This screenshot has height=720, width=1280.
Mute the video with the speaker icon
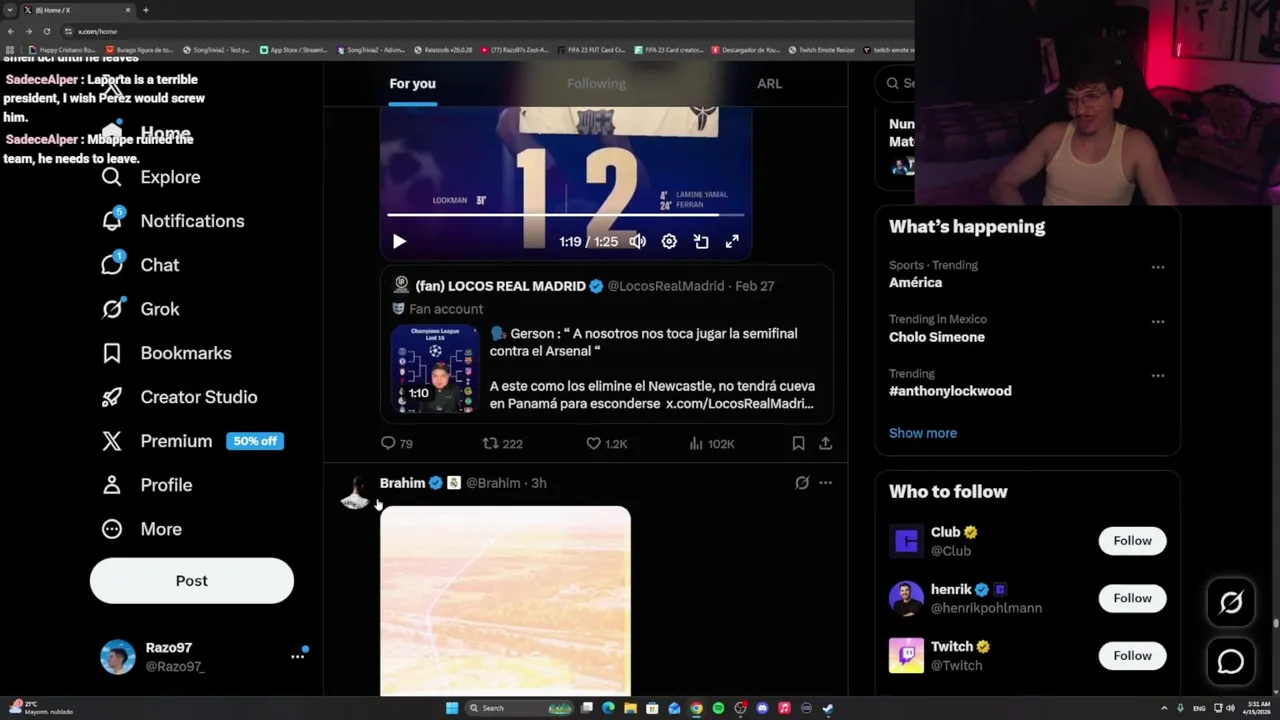pos(637,241)
